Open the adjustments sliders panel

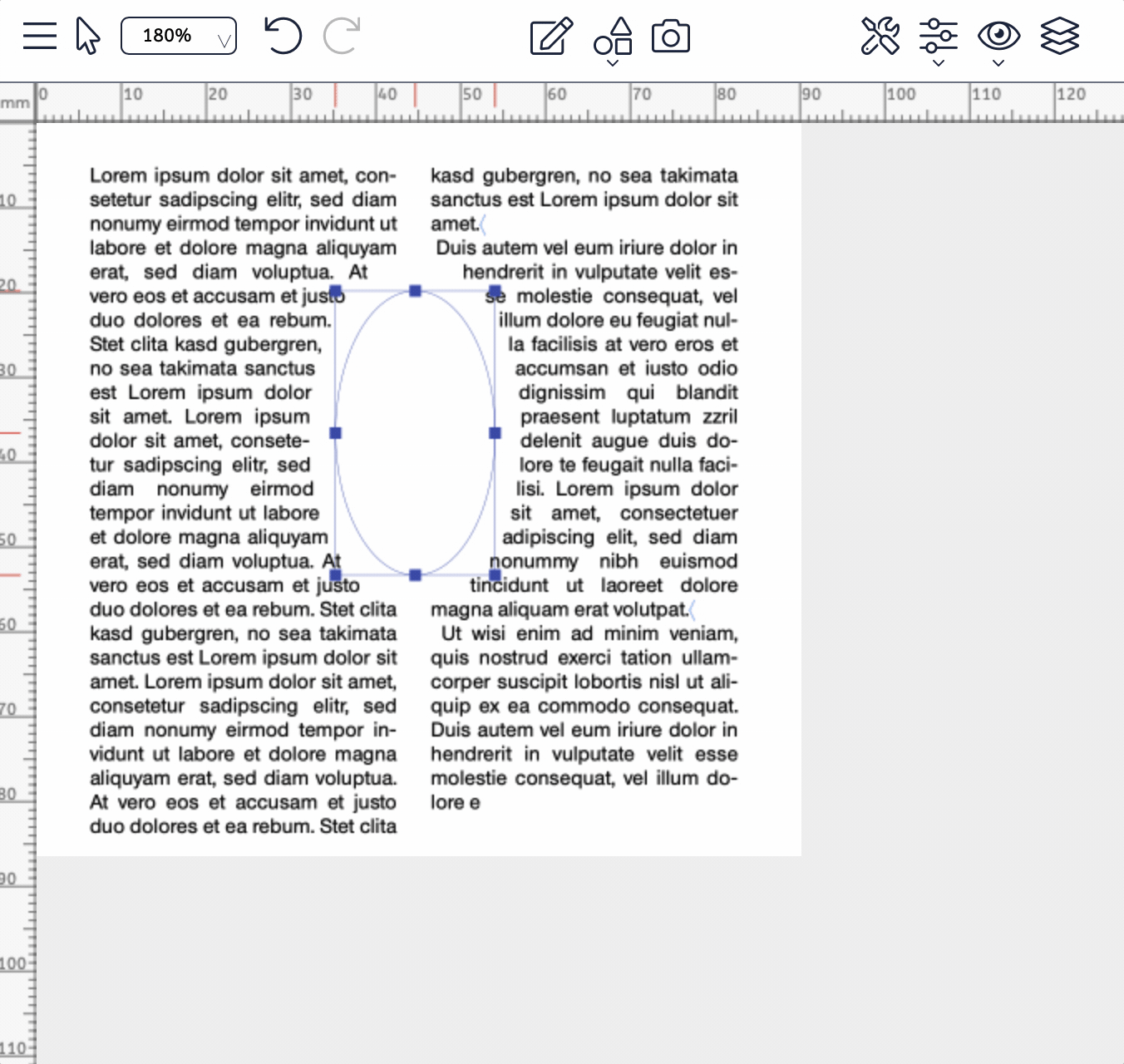pyautogui.click(x=939, y=35)
